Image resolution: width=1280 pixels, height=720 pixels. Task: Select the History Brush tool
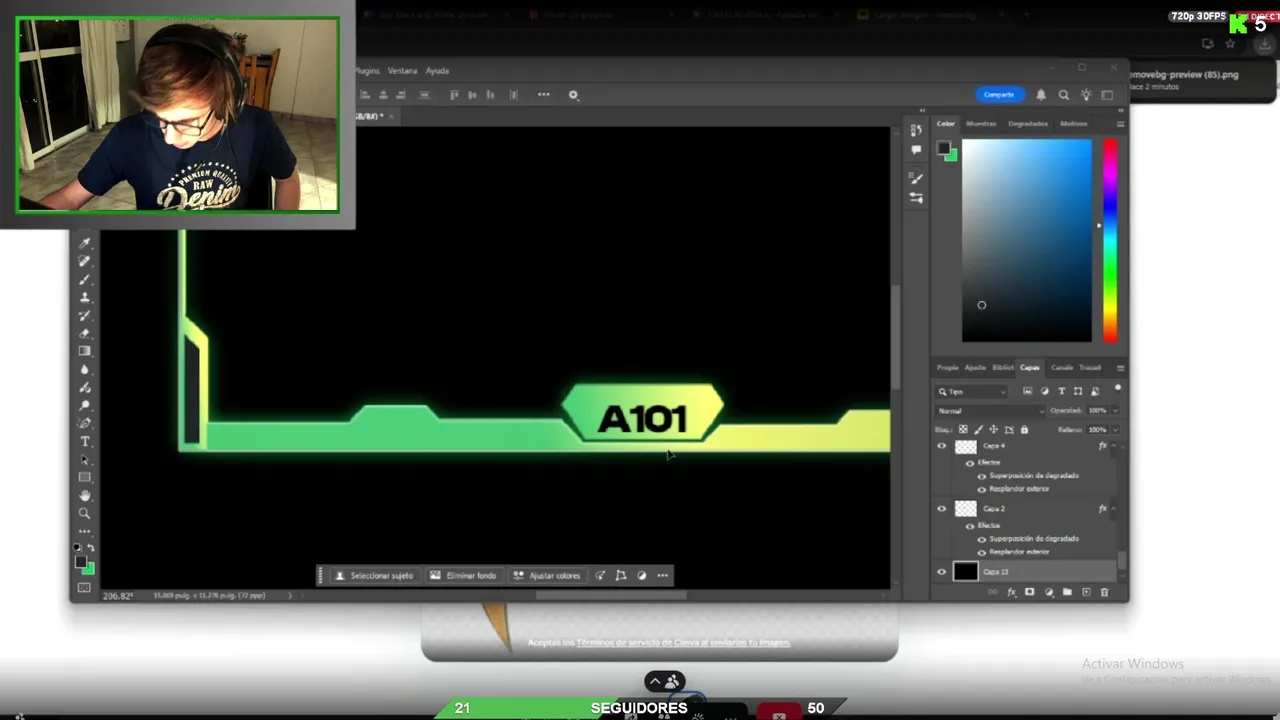pos(85,315)
